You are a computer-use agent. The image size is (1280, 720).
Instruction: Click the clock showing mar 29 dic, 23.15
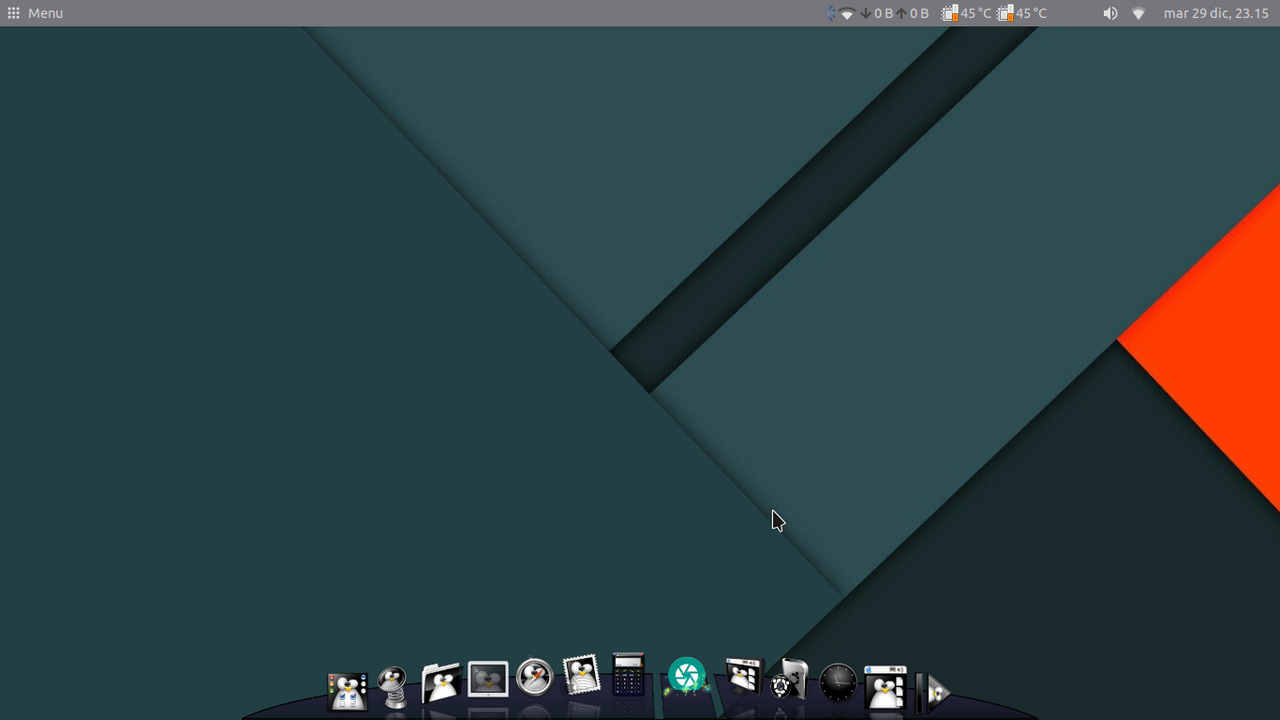click(1216, 13)
